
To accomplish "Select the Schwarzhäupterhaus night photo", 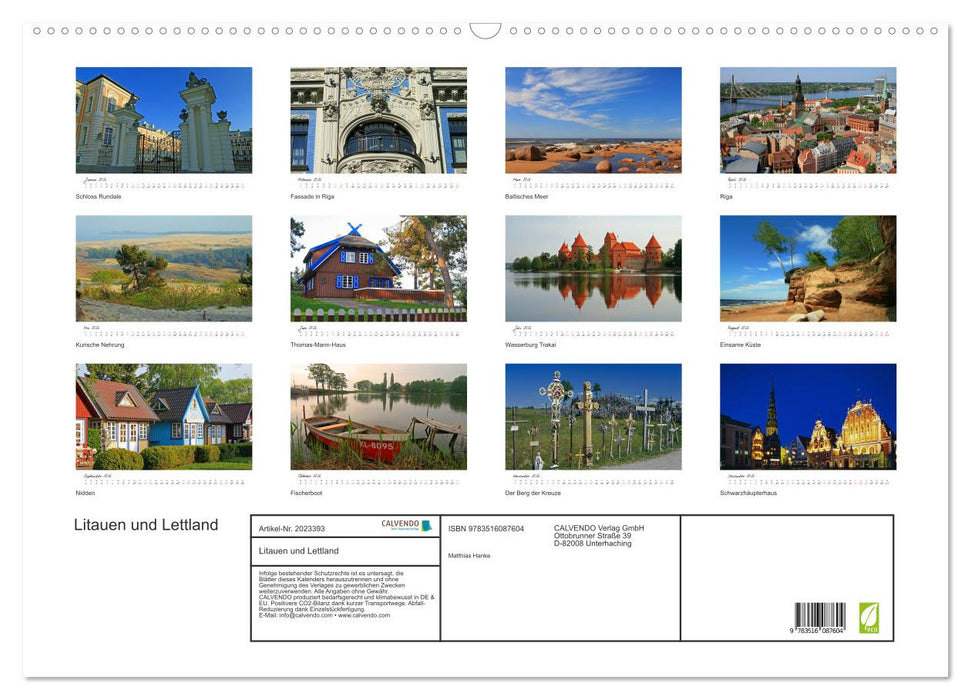I will [807, 416].
